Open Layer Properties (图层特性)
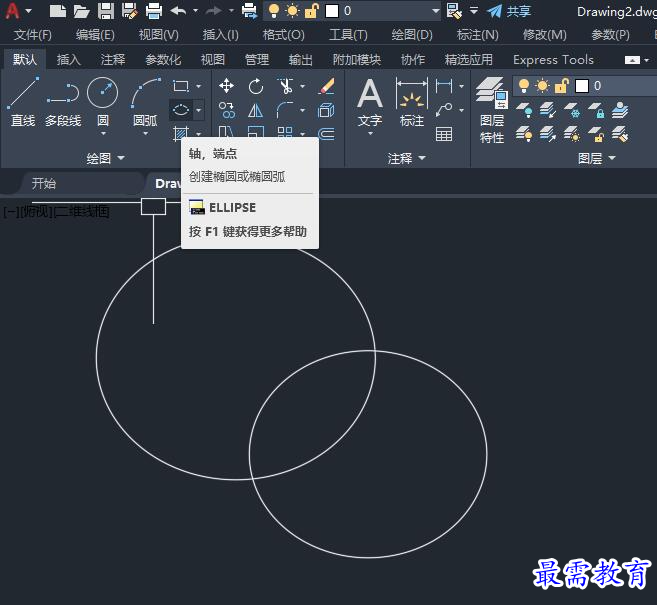This screenshot has height=605, width=657. (492, 110)
